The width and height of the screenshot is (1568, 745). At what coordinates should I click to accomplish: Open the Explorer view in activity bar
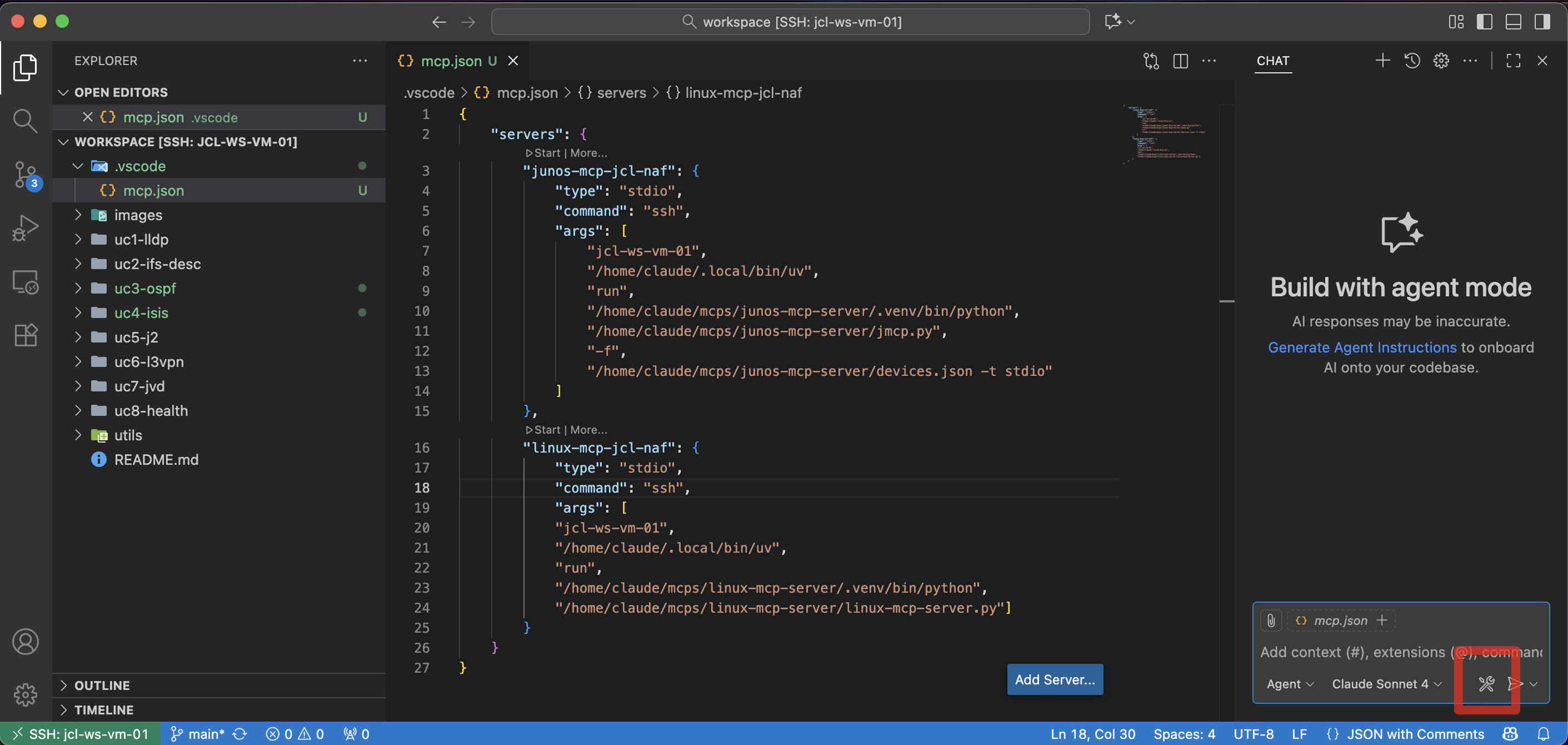pos(25,67)
